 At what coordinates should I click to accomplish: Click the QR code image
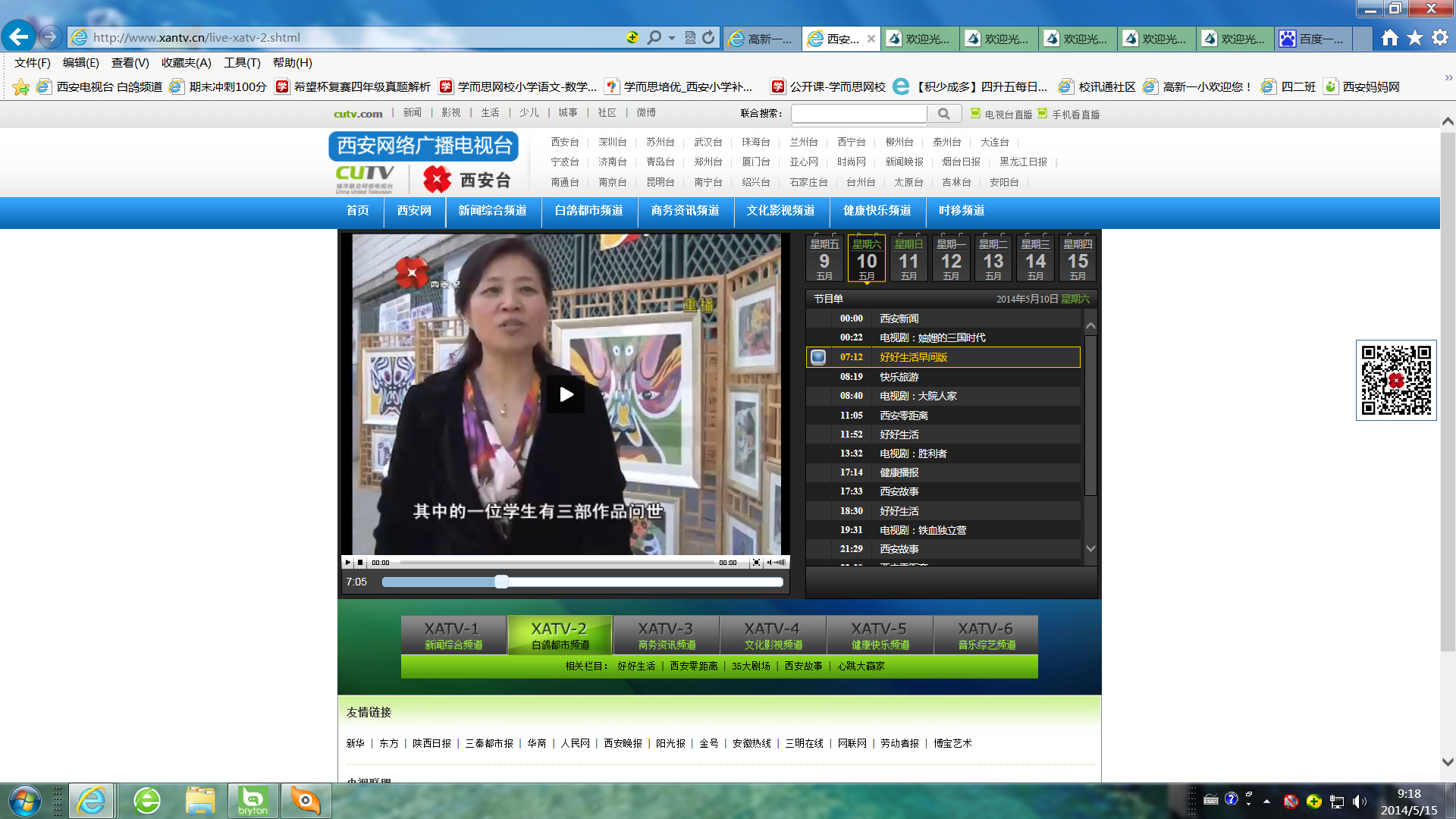point(1396,380)
